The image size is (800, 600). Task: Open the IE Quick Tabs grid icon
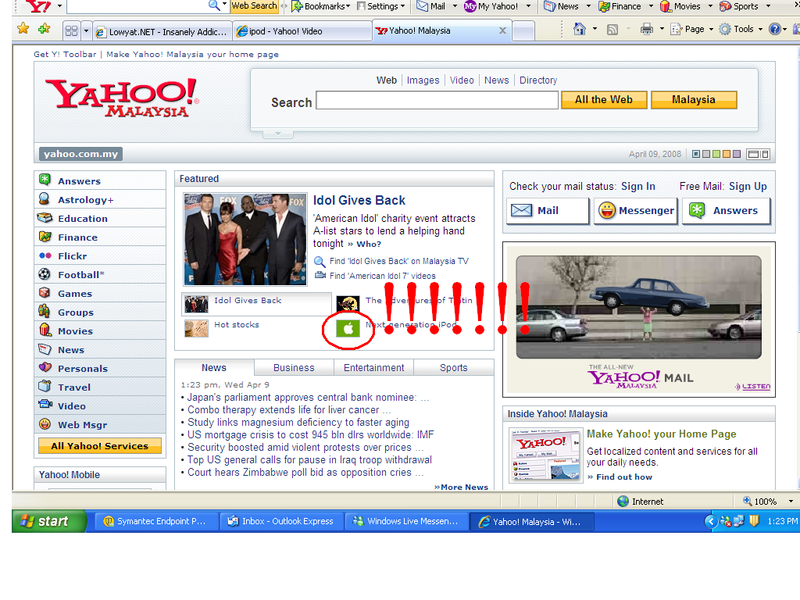[72, 30]
